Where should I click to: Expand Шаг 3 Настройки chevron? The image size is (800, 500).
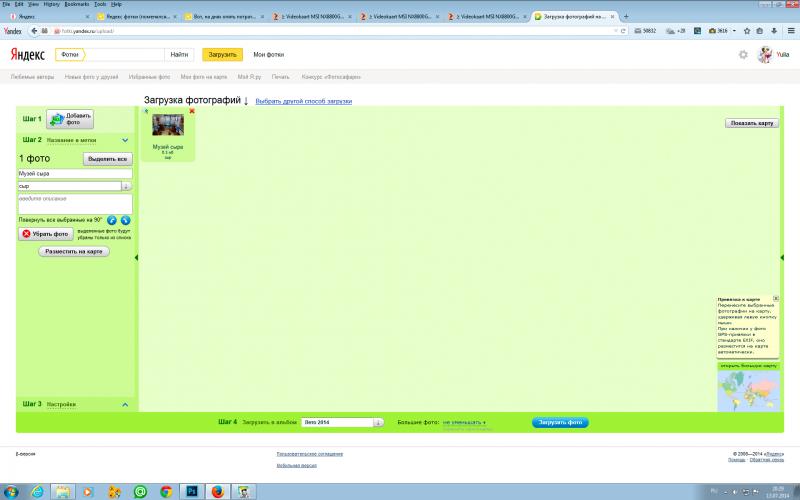125,405
